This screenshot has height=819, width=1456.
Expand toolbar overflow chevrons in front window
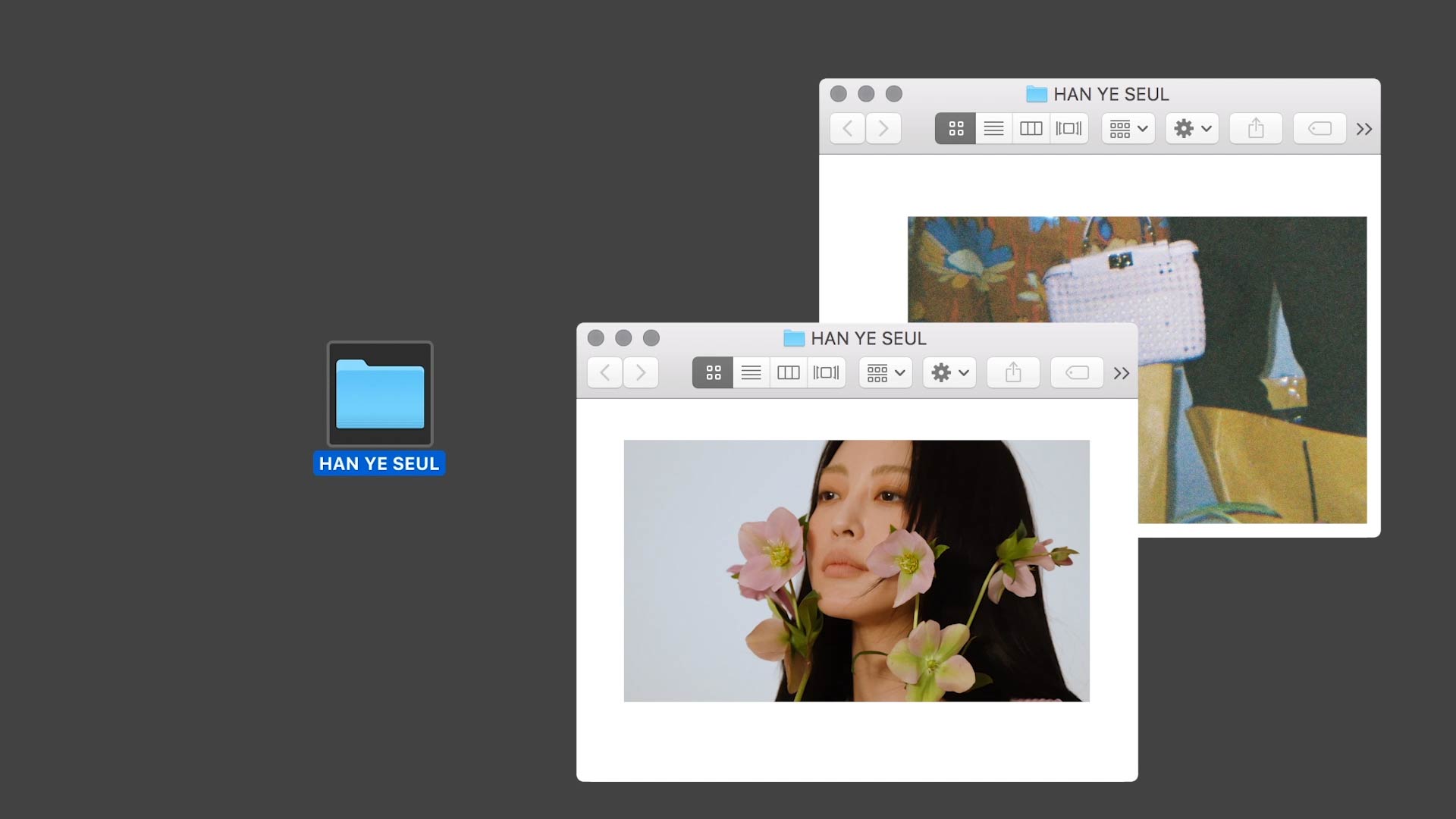coord(1122,373)
